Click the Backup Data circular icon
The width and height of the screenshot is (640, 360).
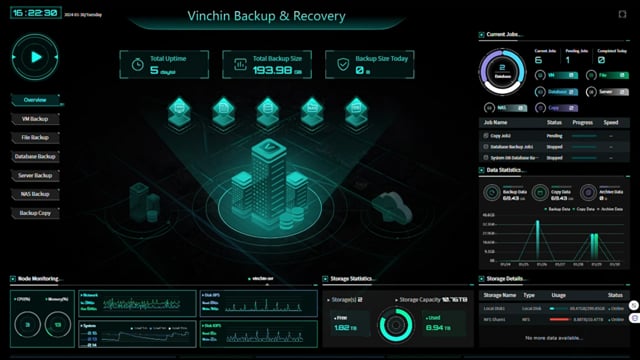click(x=492, y=193)
